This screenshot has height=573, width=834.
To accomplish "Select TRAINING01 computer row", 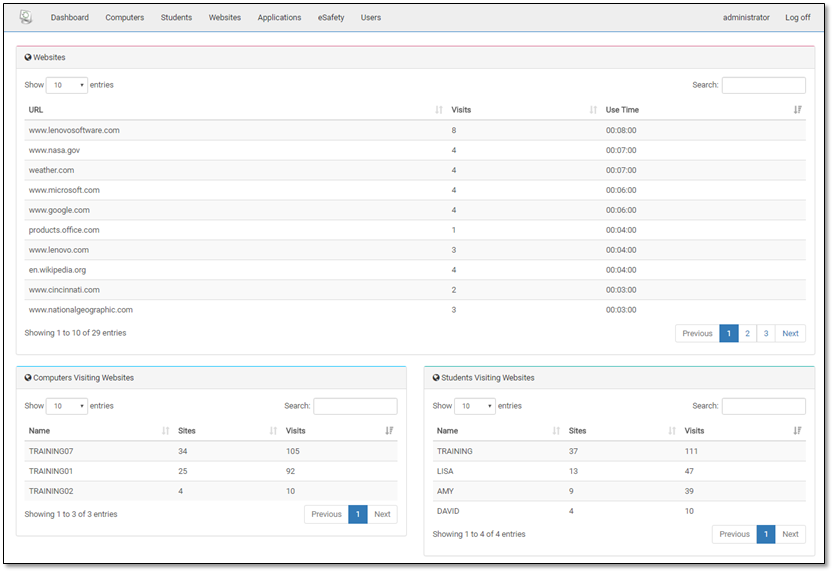I will click(x=211, y=471).
